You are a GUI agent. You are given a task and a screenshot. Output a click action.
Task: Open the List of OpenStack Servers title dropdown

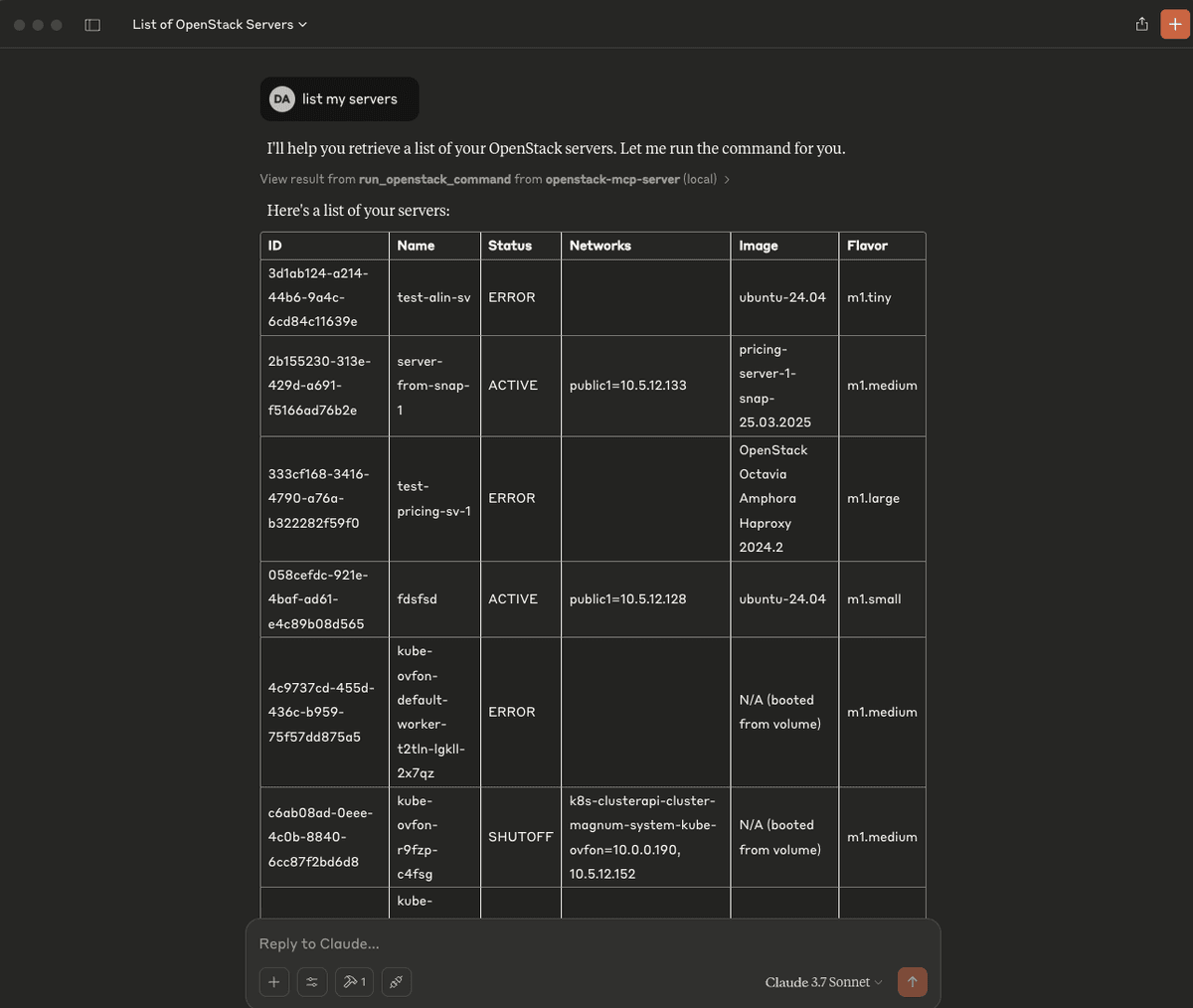pos(220,25)
